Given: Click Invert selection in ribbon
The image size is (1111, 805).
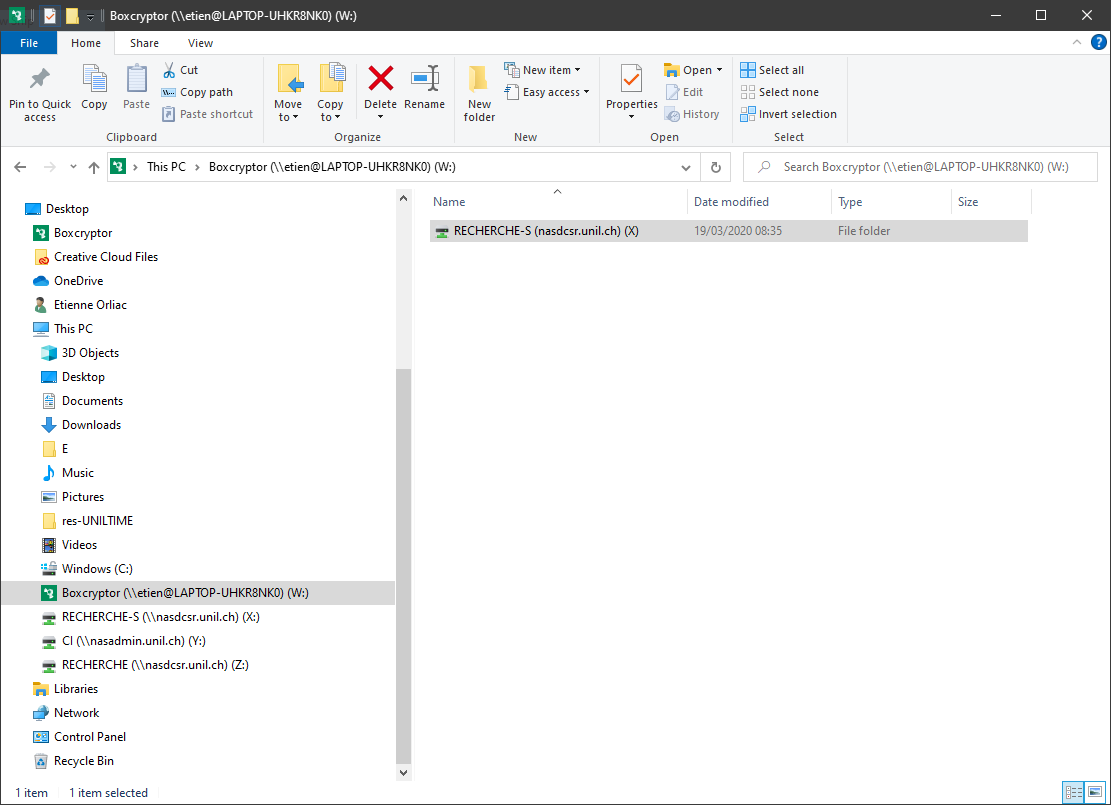Looking at the screenshot, I should click(788, 114).
